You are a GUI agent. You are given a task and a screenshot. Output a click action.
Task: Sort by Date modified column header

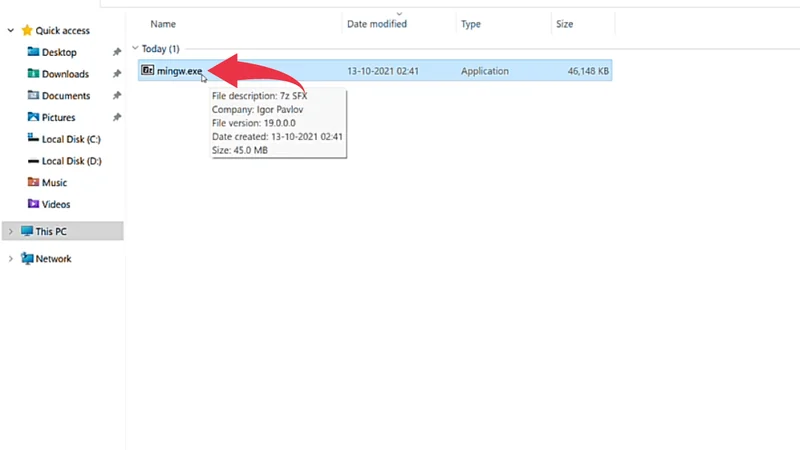coord(376,22)
